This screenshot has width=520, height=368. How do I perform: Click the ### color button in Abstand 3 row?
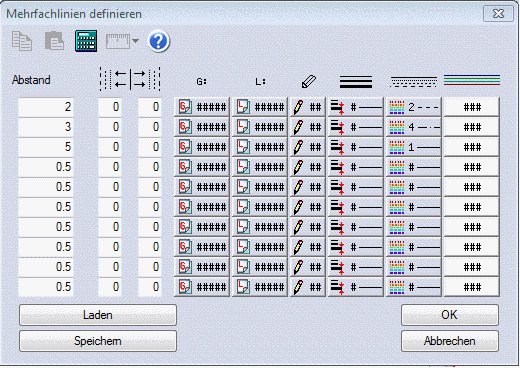point(472,127)
